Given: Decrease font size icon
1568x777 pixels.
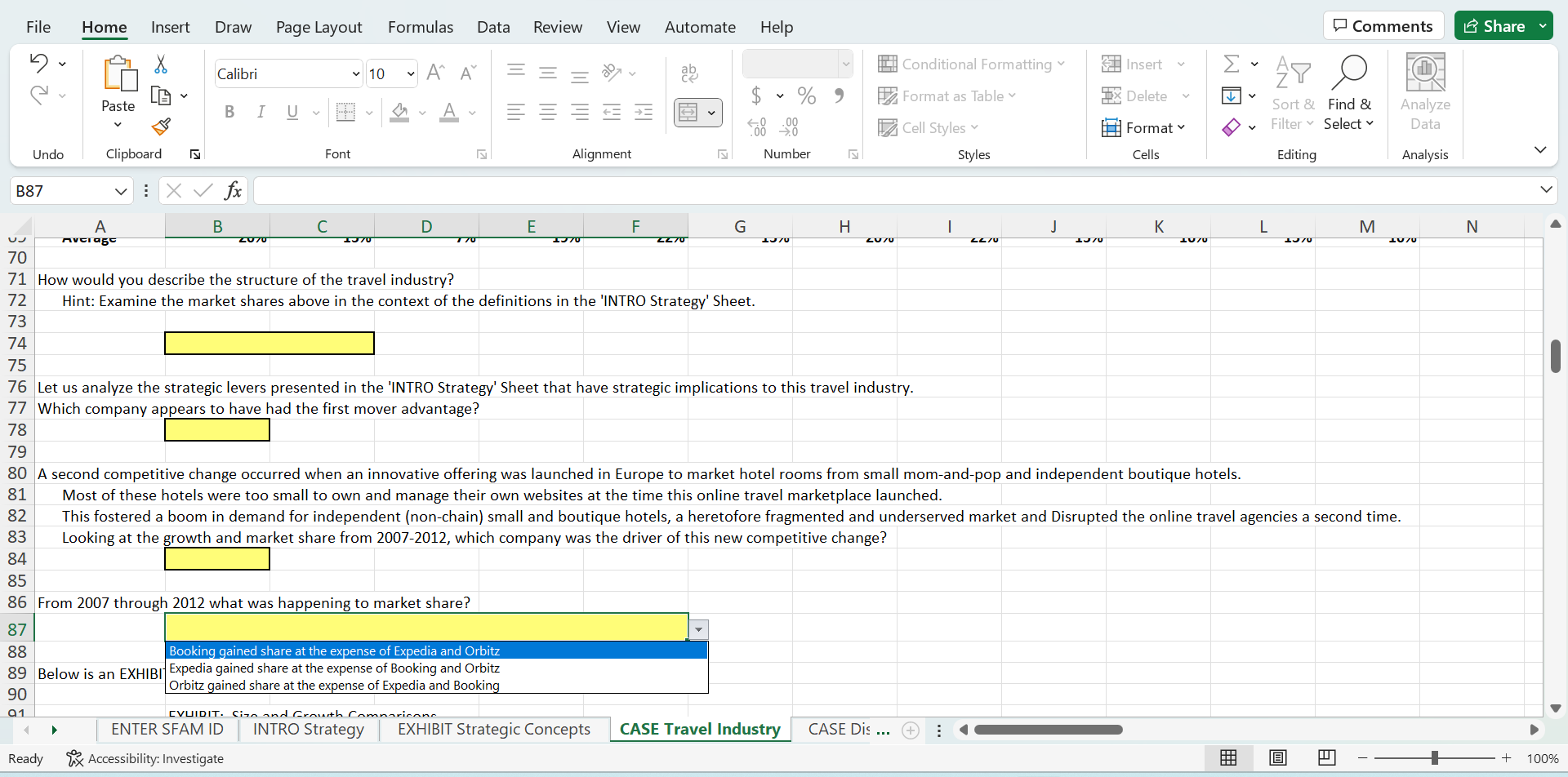Looking at the screenshot, I should (x=468, y=73).
